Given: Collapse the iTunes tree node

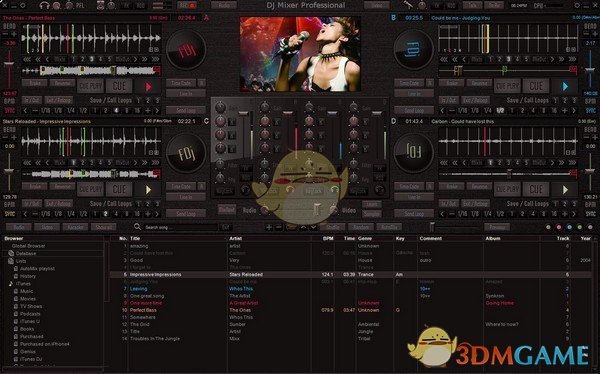Looking at the screenshot, I should click(x=11, y=284).
